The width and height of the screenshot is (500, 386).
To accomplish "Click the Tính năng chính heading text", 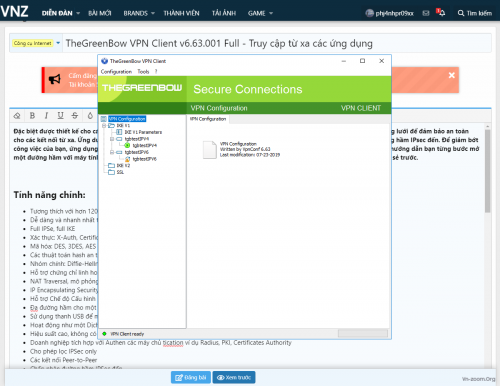I will (x=49, y=195).
